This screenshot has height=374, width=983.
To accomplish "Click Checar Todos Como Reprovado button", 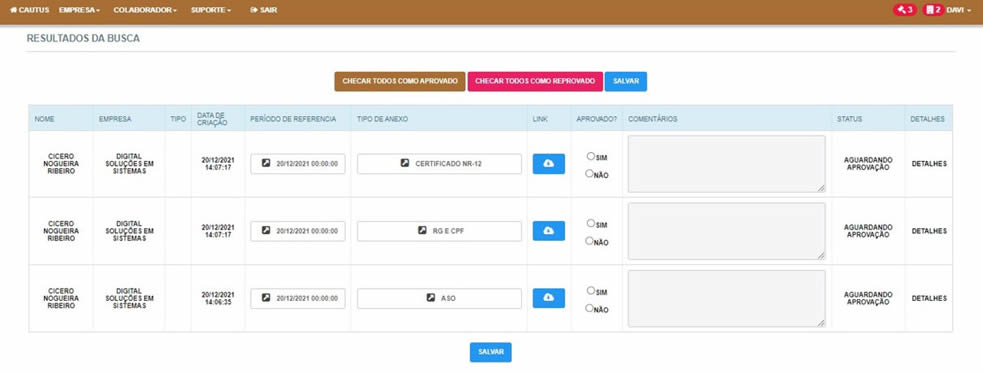I will (535, 81).
